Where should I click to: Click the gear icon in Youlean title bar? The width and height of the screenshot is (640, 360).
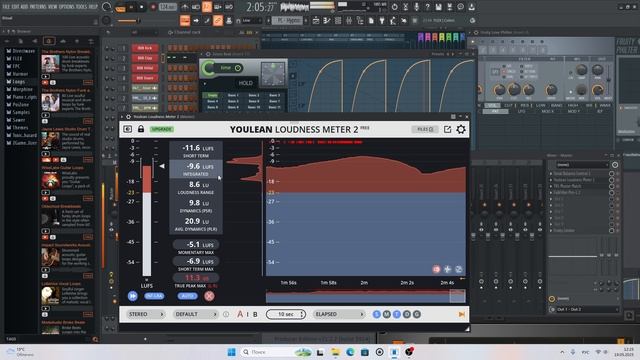pos(128,117)
